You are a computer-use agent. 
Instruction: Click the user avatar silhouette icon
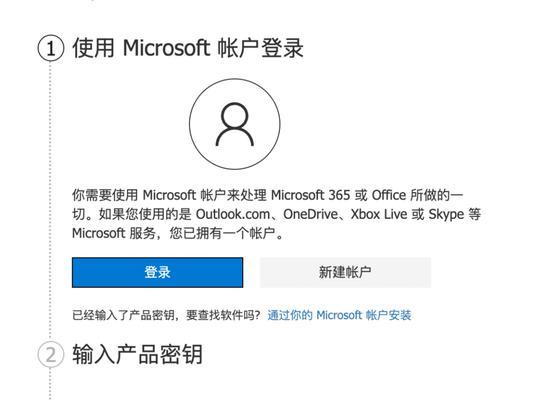235,124
